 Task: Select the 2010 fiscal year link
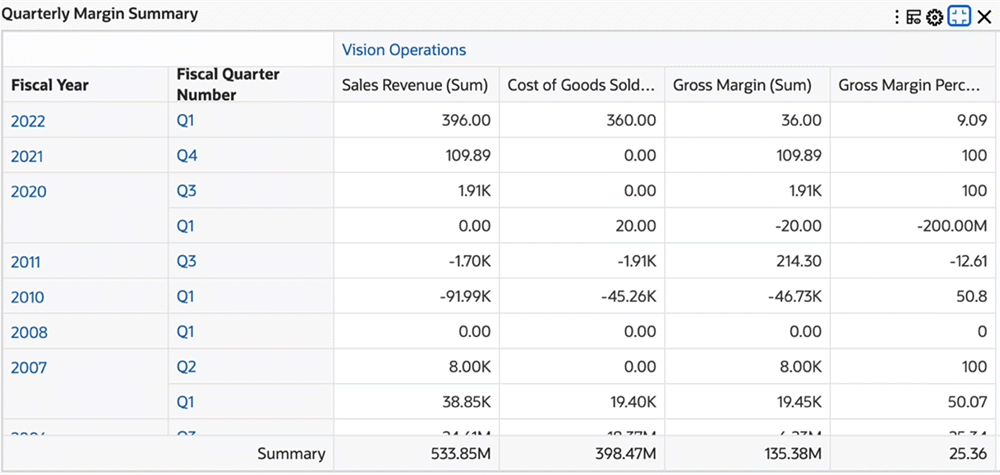pos(28,297)
